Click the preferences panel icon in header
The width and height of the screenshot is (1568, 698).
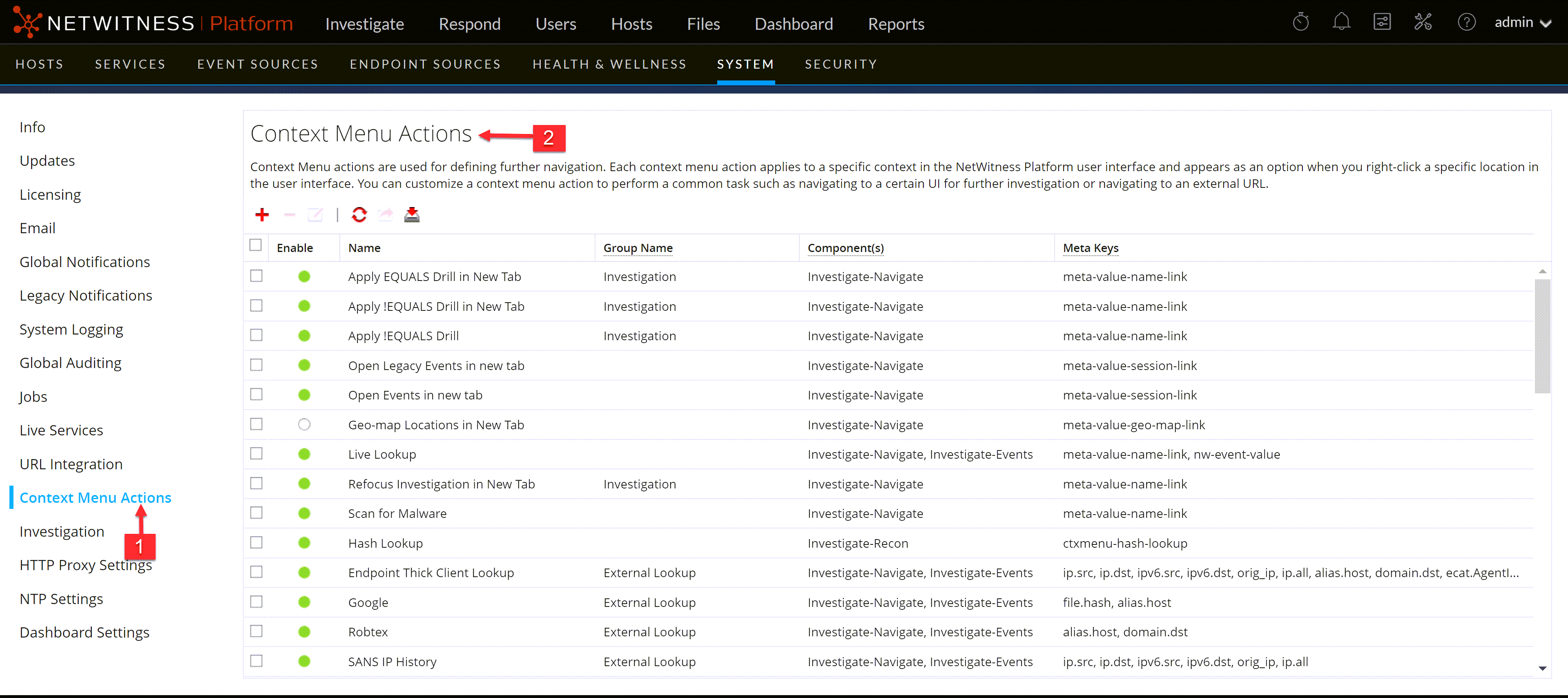click(1382, 22)
